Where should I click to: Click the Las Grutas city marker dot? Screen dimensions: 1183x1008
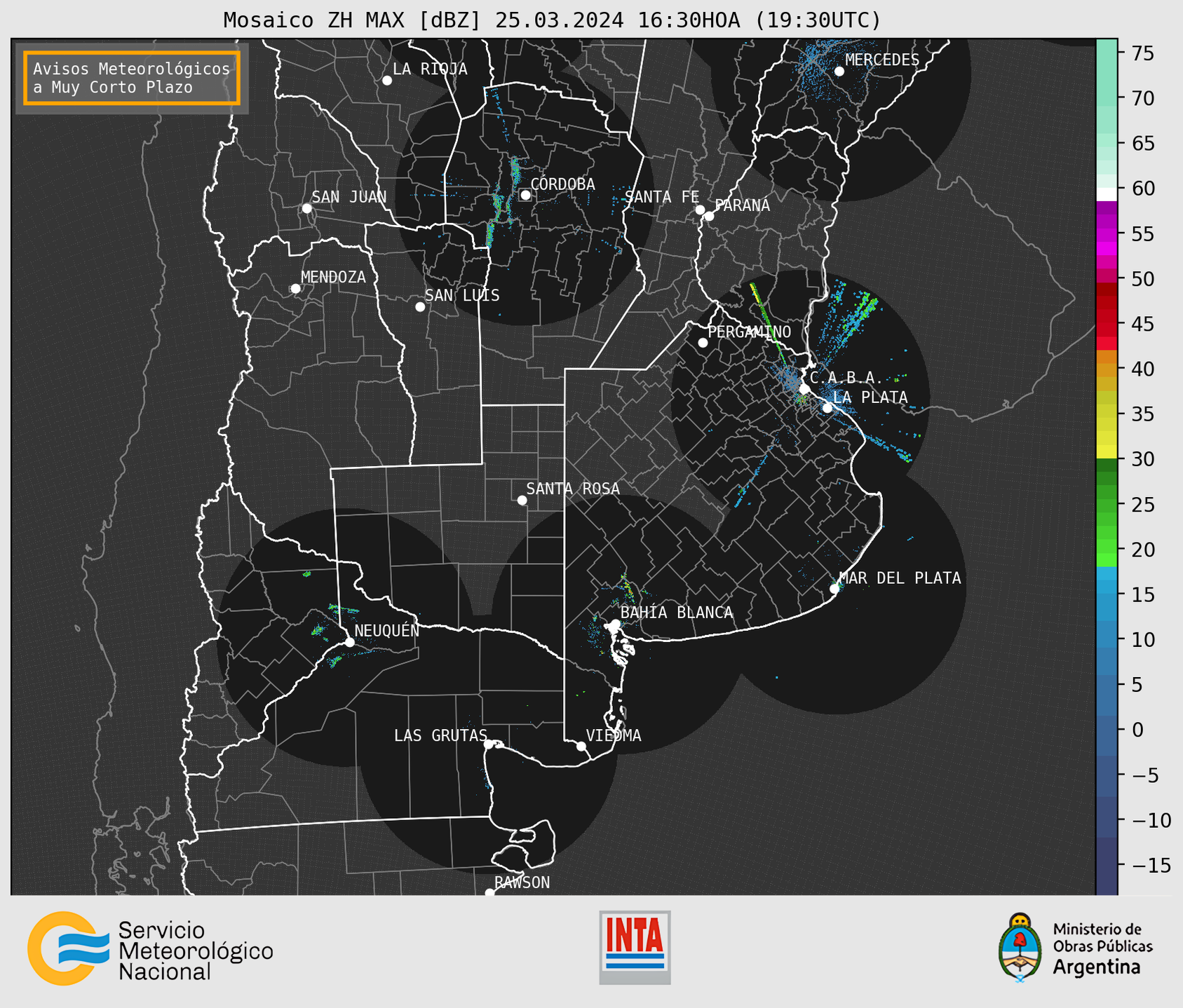[489, 744]
